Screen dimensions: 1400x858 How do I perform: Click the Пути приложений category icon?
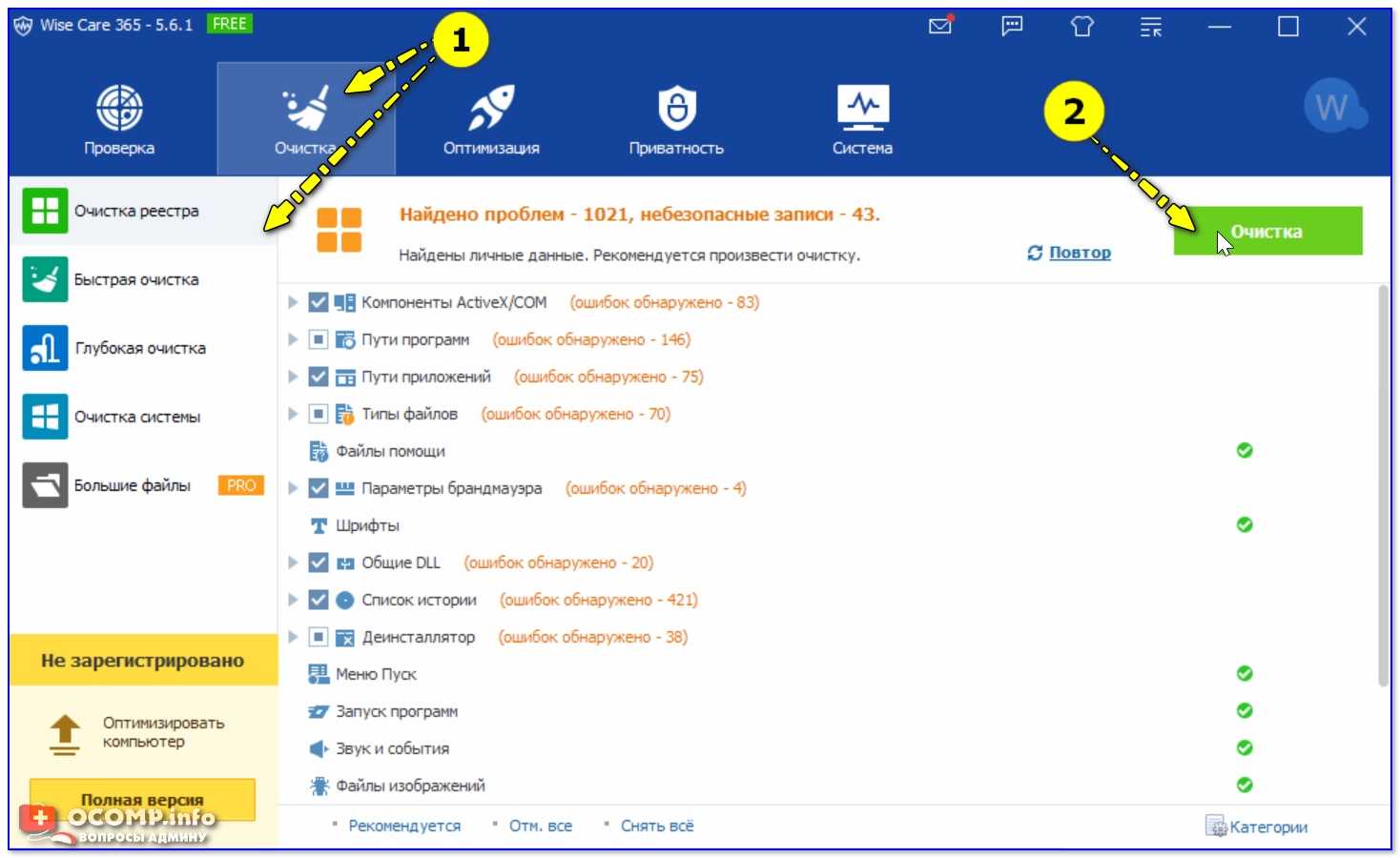click(x=344, y=378)
